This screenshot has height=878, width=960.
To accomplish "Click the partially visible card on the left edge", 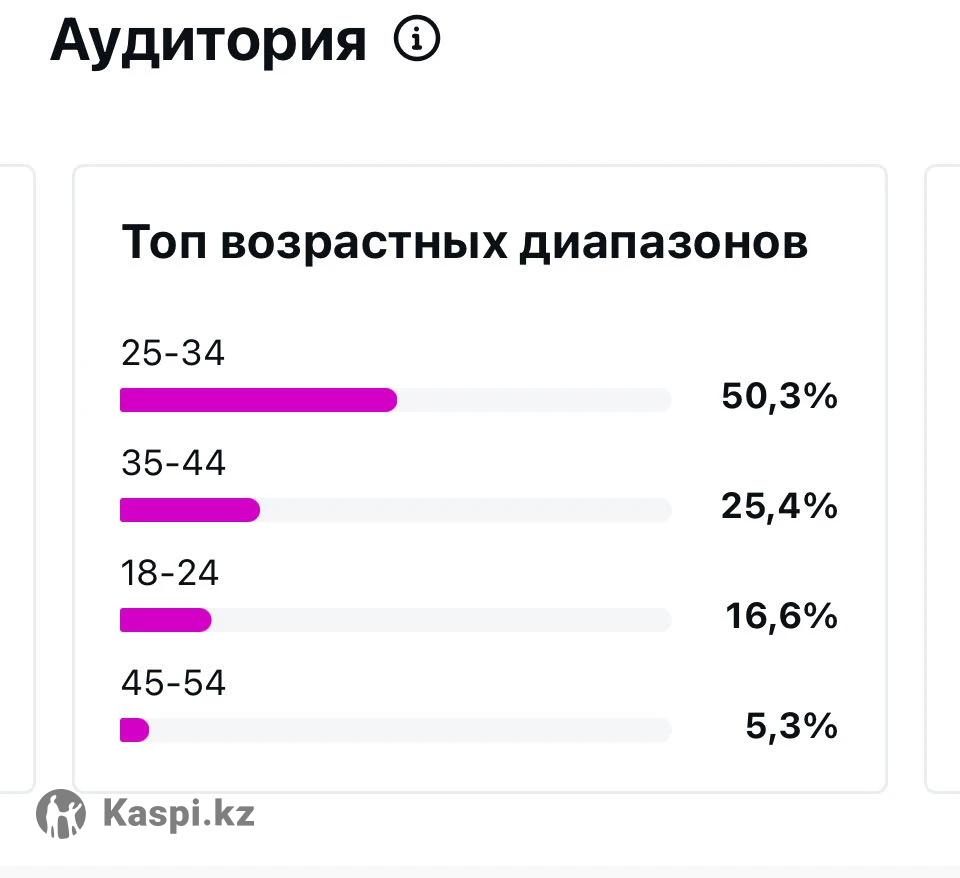I will [x=17, y=478].
